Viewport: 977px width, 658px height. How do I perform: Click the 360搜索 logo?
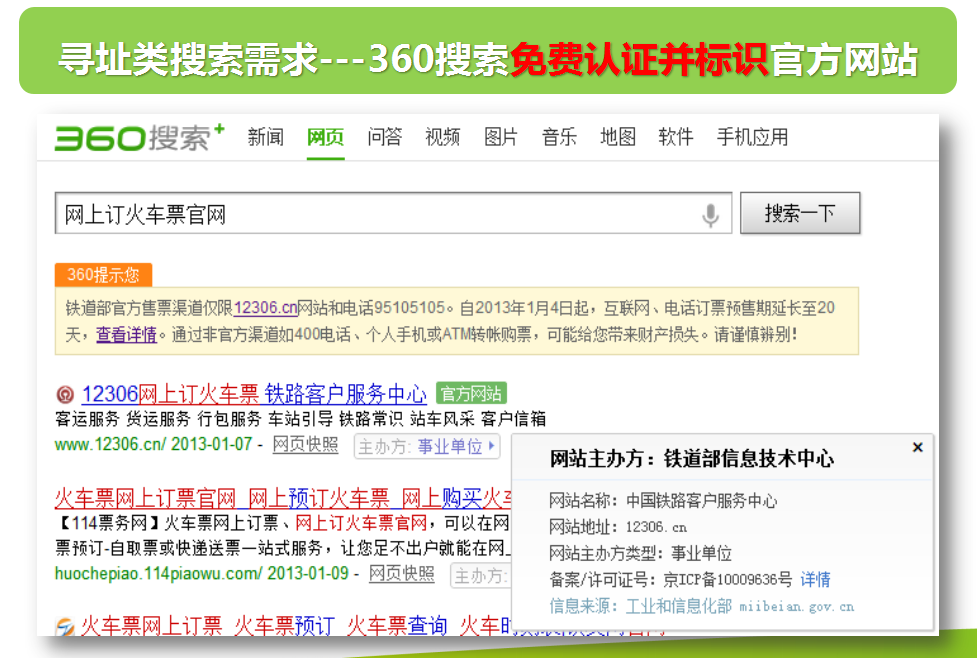click(130, 136)
